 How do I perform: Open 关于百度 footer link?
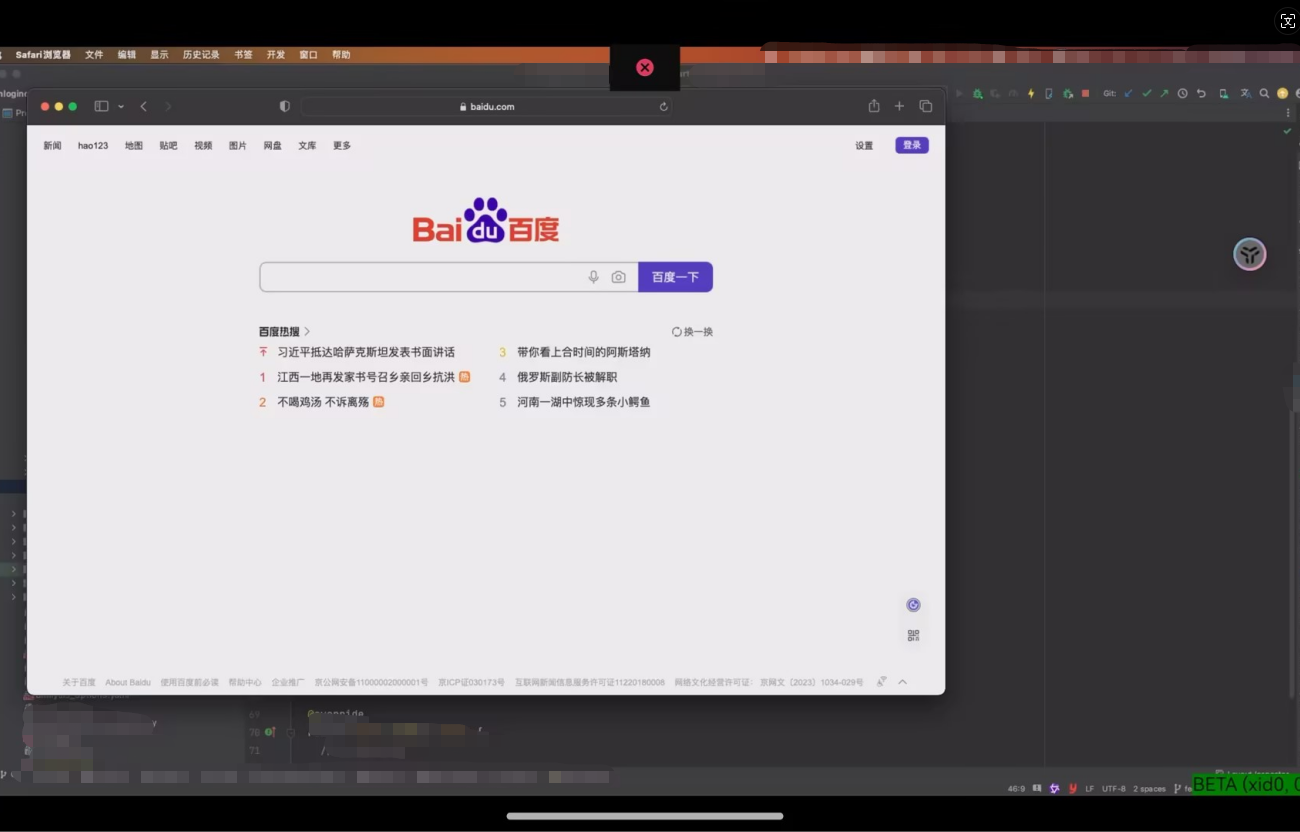pos(79,682)
